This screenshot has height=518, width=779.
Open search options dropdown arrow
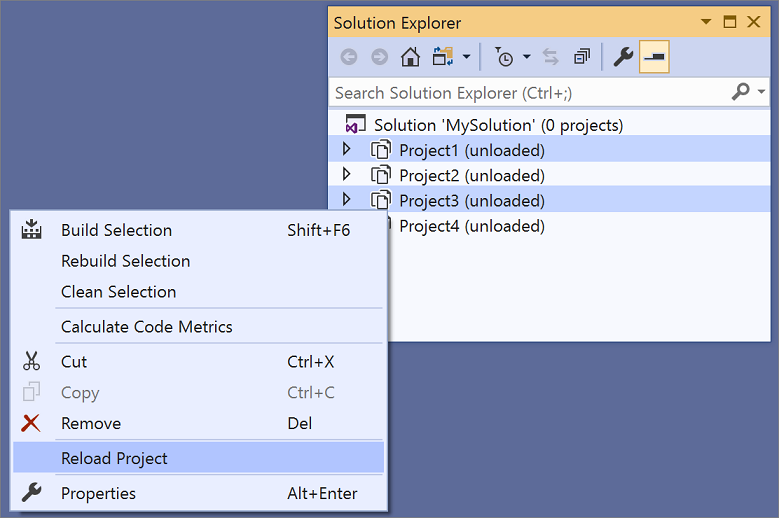[x=761, y=92]
